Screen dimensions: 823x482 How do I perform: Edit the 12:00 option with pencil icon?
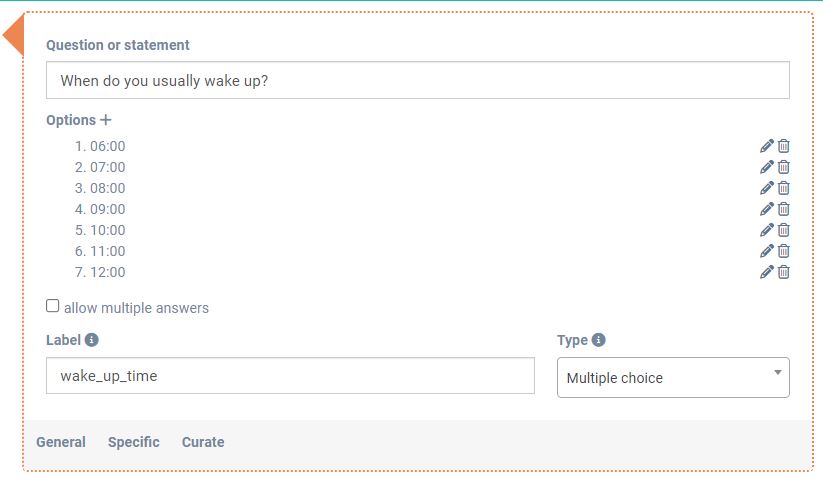(x=767, y=272)
